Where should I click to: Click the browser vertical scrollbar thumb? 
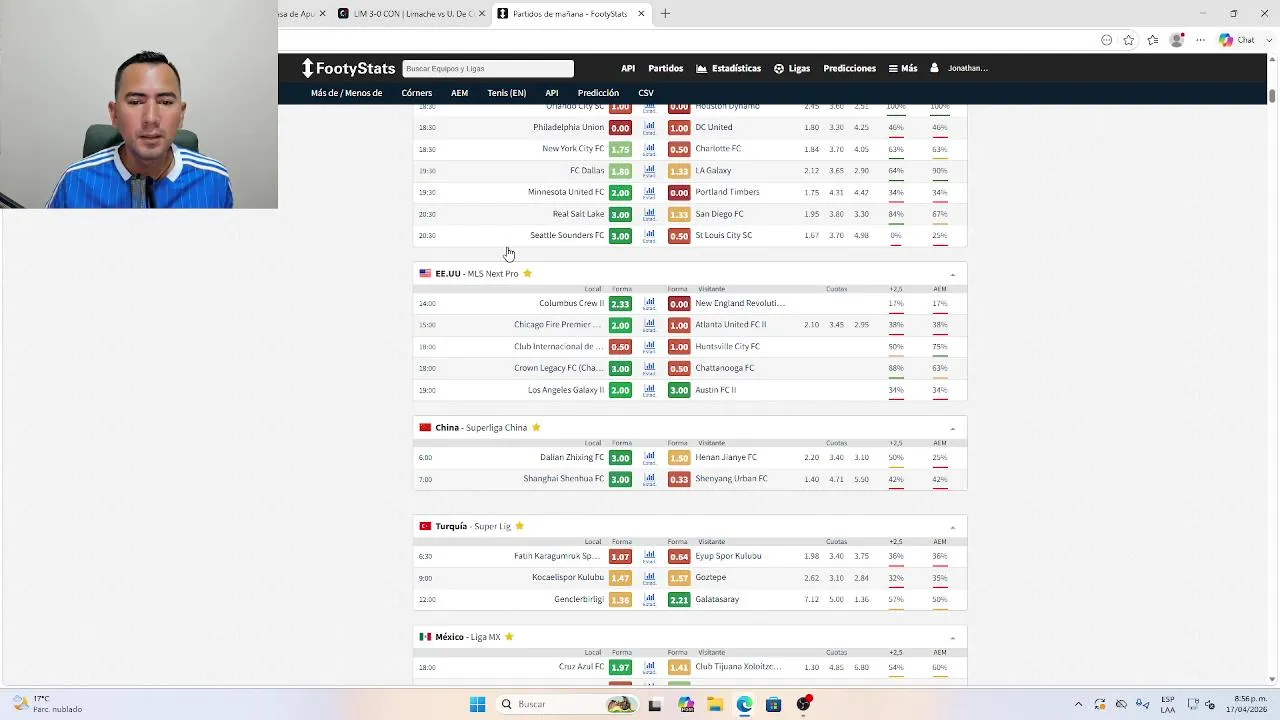(x=1272, y=96)
